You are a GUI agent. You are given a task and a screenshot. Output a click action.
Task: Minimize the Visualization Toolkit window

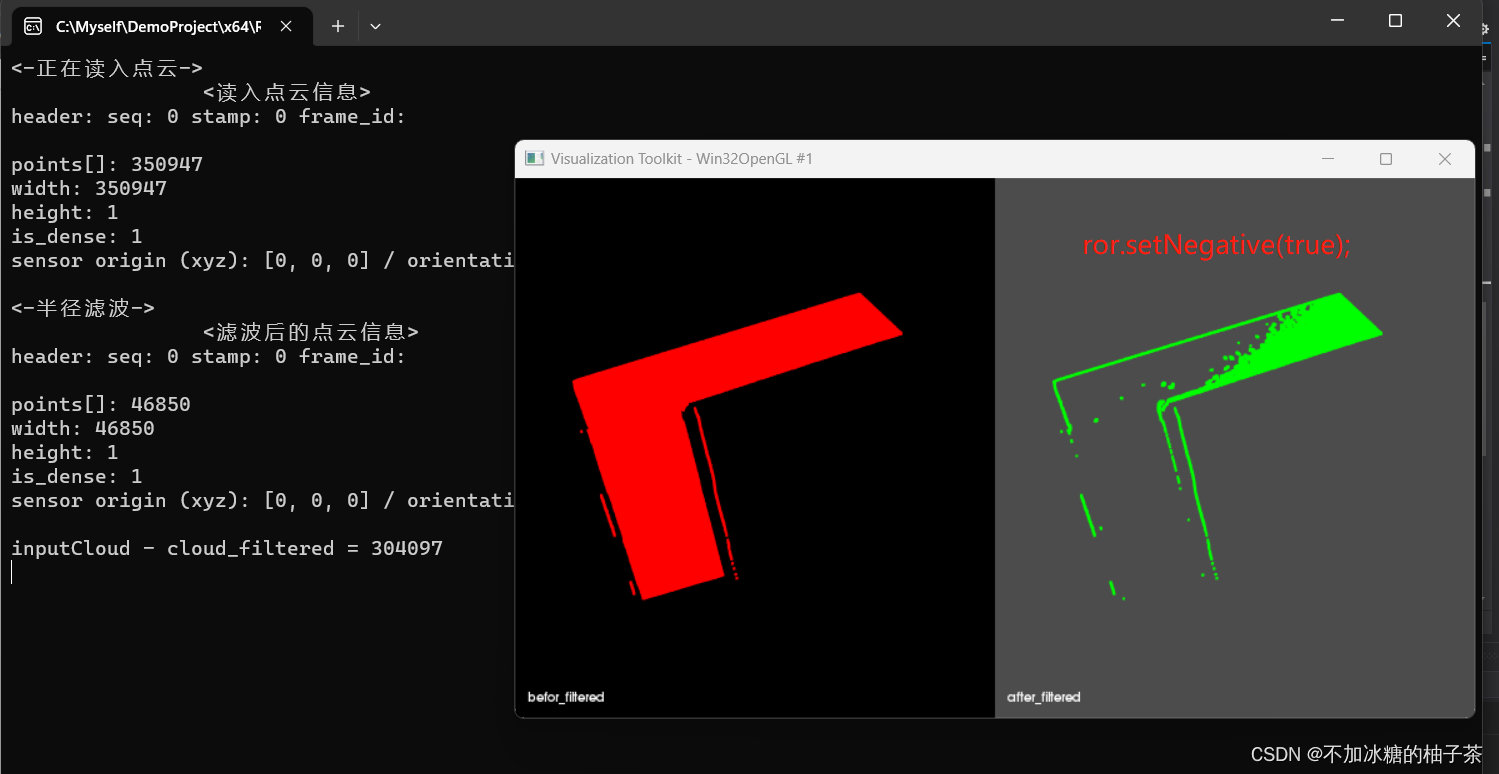1328,159
